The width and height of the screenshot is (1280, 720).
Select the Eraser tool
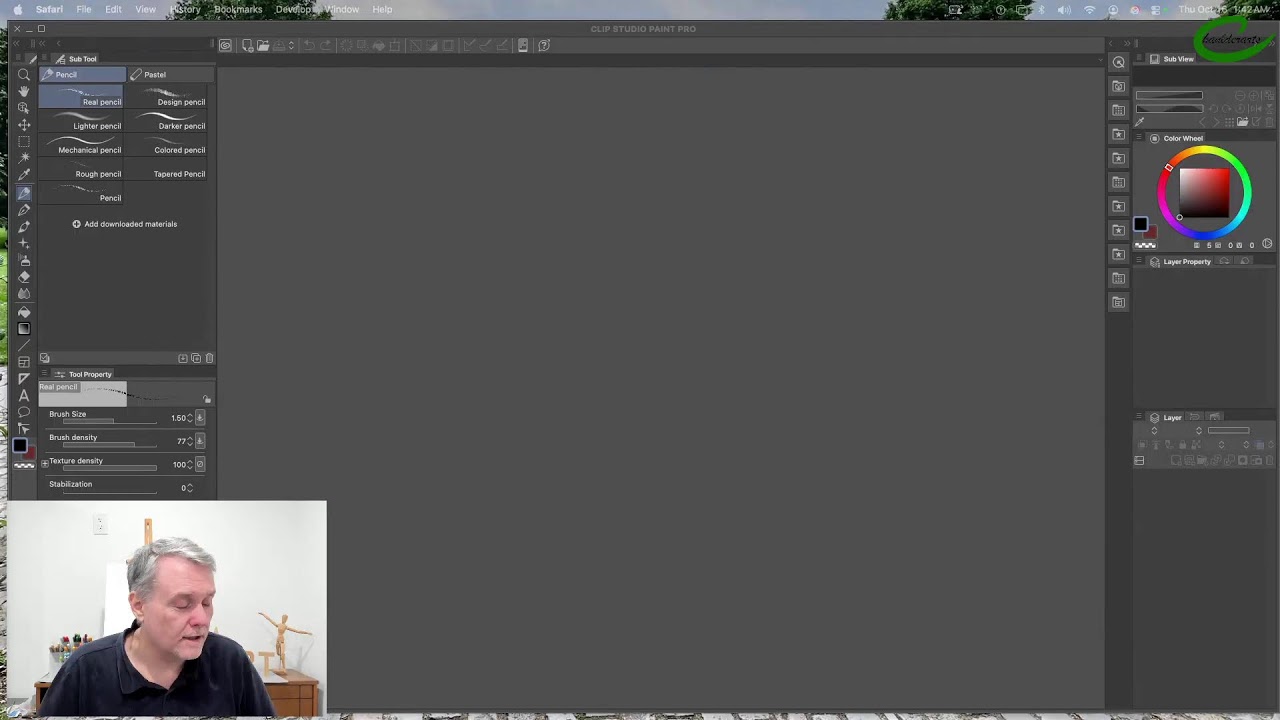[24, 277]
